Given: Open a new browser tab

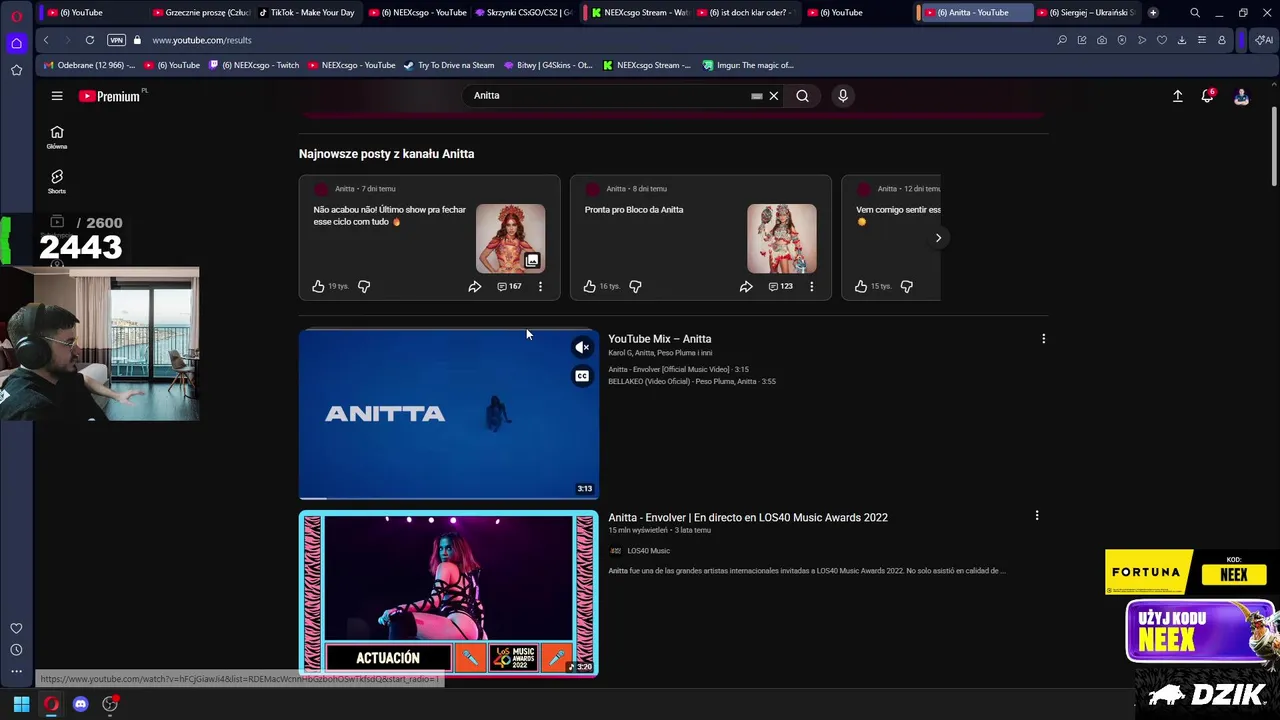Looking at the screenshot, I should [x=1153, y=12].
